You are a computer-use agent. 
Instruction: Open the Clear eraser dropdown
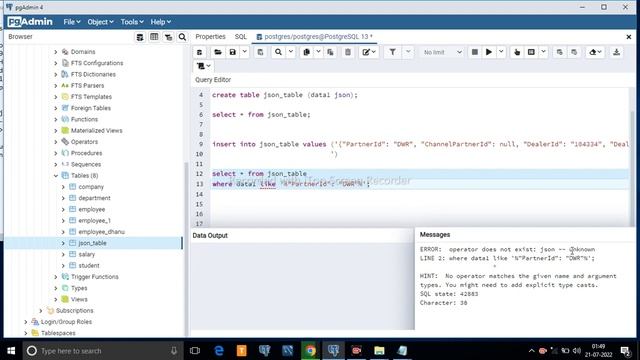tap(596, 52)
